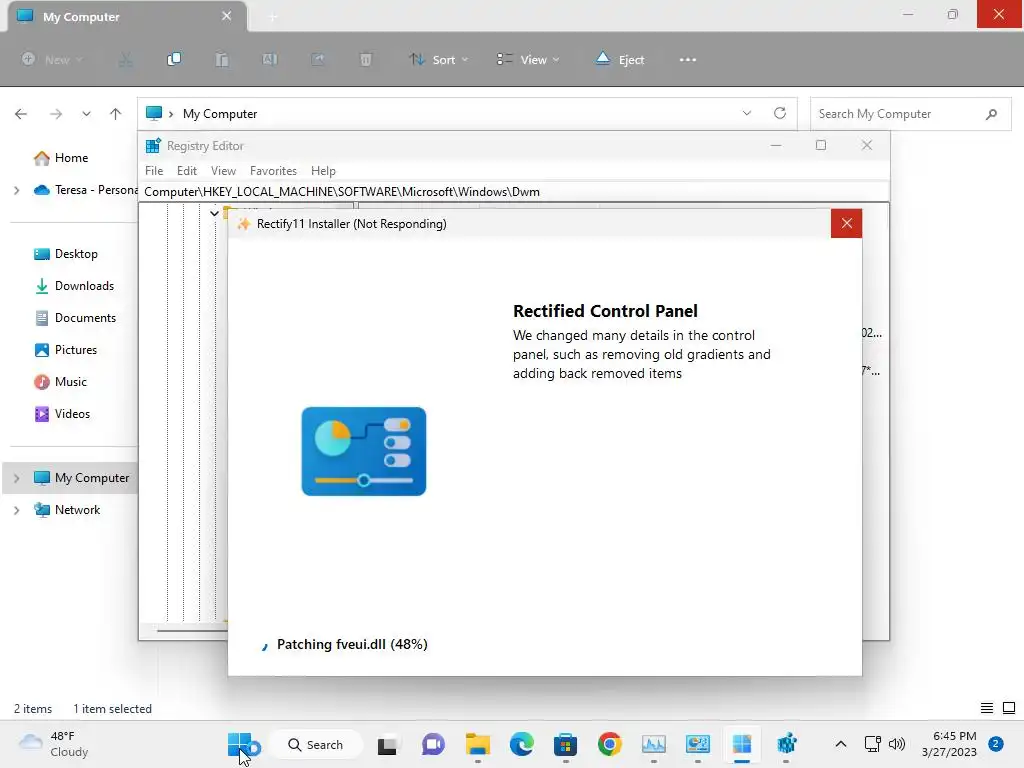
Task: Launch Google Chrome from the taskbar
Action: click(x=609, y=744)
